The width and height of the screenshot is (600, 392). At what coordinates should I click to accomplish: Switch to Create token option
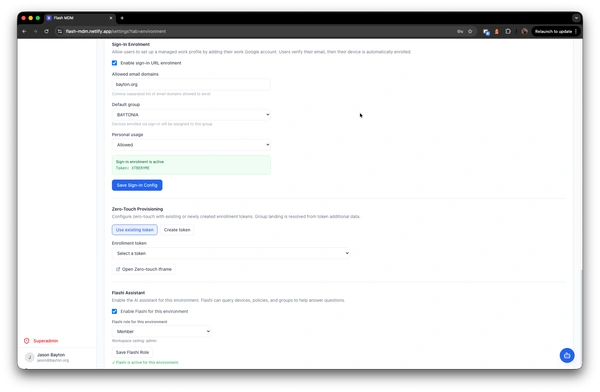tap(177, 230)
